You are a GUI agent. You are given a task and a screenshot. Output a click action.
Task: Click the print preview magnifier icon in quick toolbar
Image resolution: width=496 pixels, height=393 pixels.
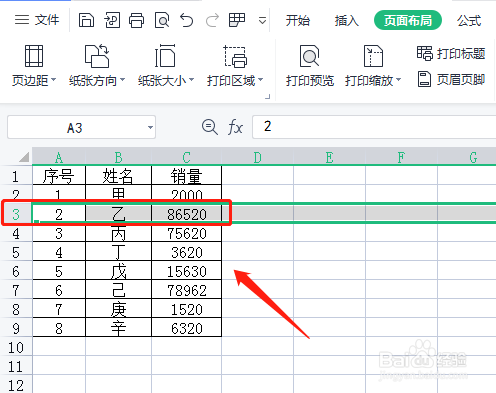click(x=162, y=20)
